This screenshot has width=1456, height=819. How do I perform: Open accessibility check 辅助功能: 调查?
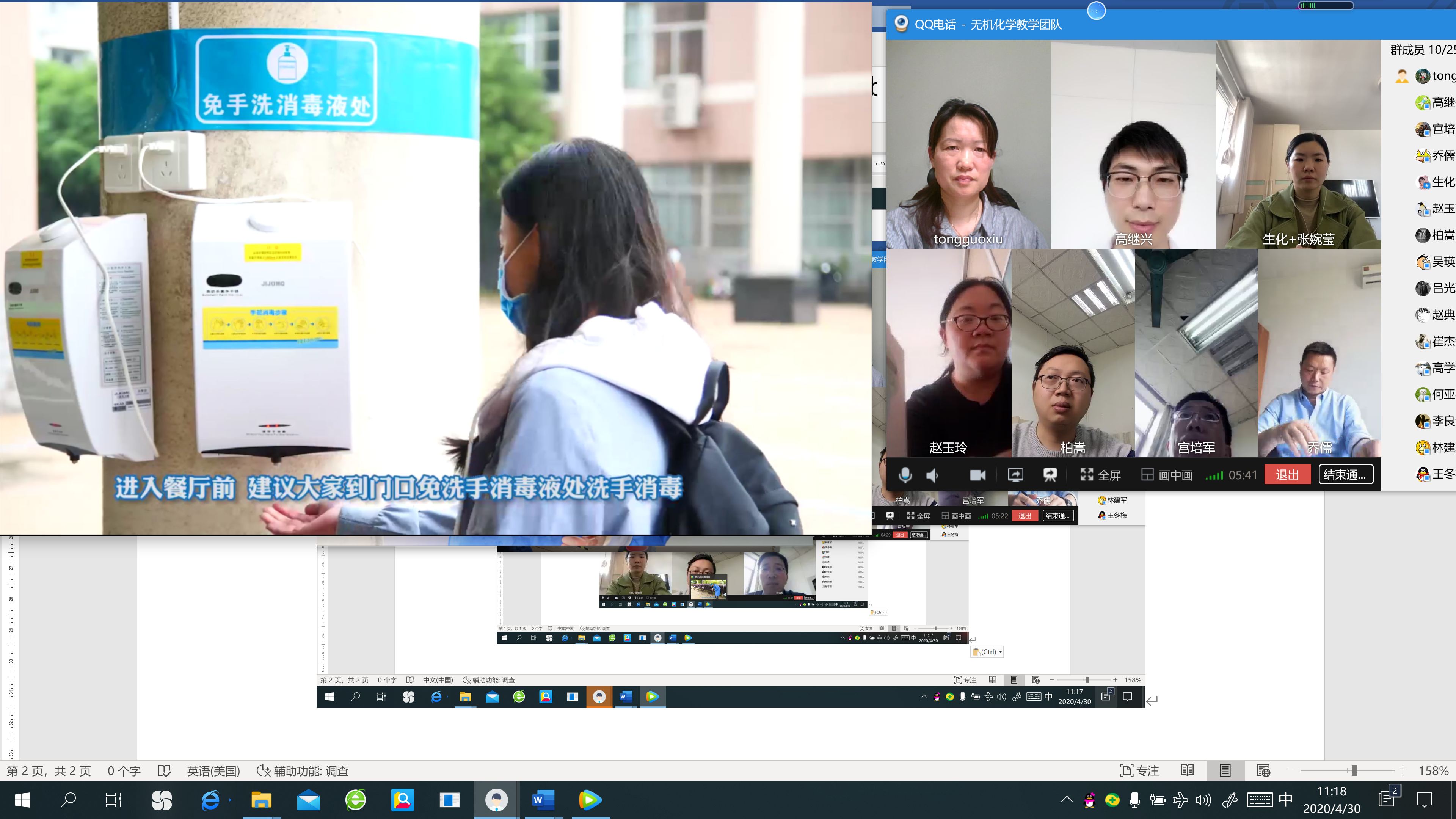pos(303,771)
